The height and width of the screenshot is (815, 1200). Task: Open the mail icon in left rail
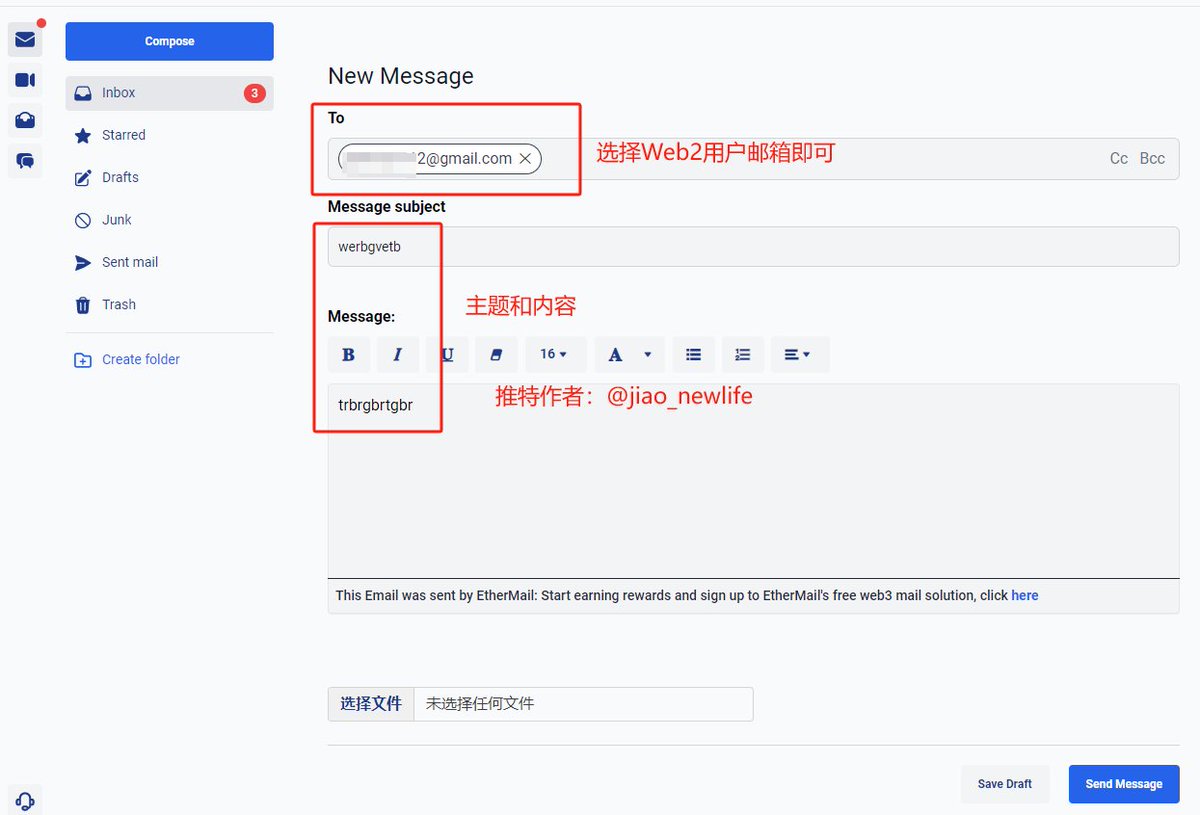tap(25, 40)
